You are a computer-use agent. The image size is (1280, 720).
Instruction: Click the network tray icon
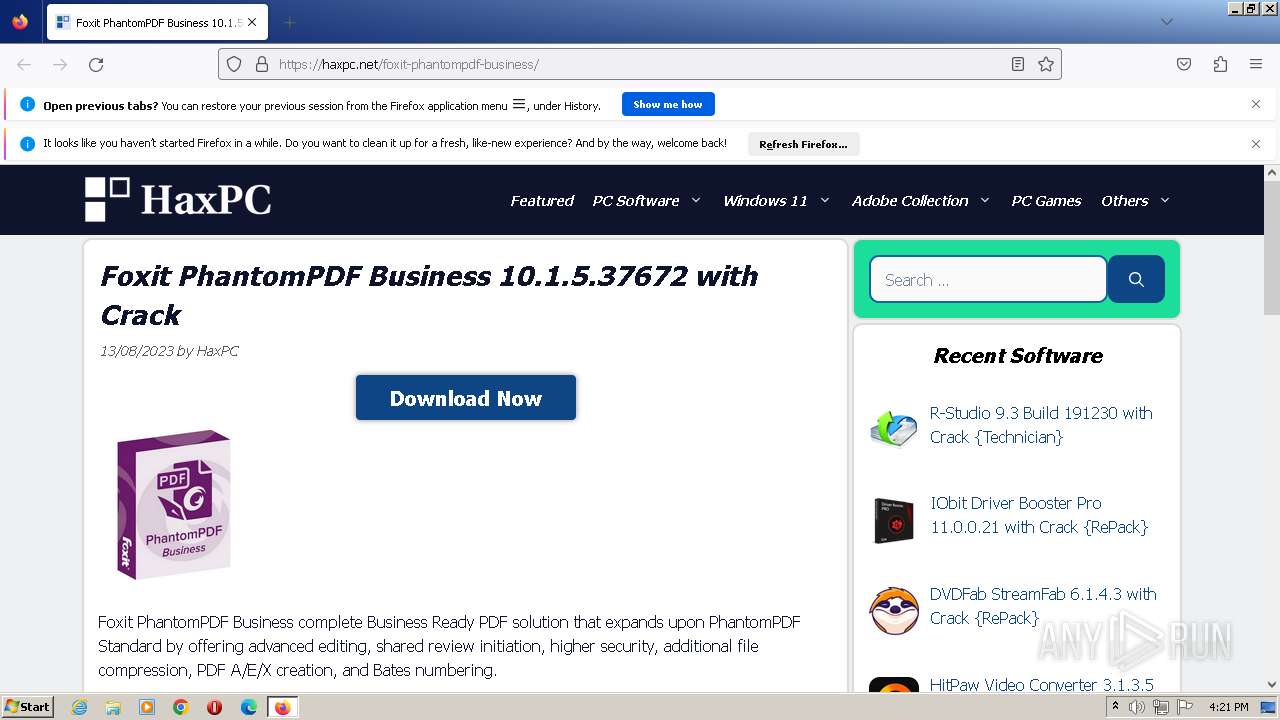(x=1161, y=707)
